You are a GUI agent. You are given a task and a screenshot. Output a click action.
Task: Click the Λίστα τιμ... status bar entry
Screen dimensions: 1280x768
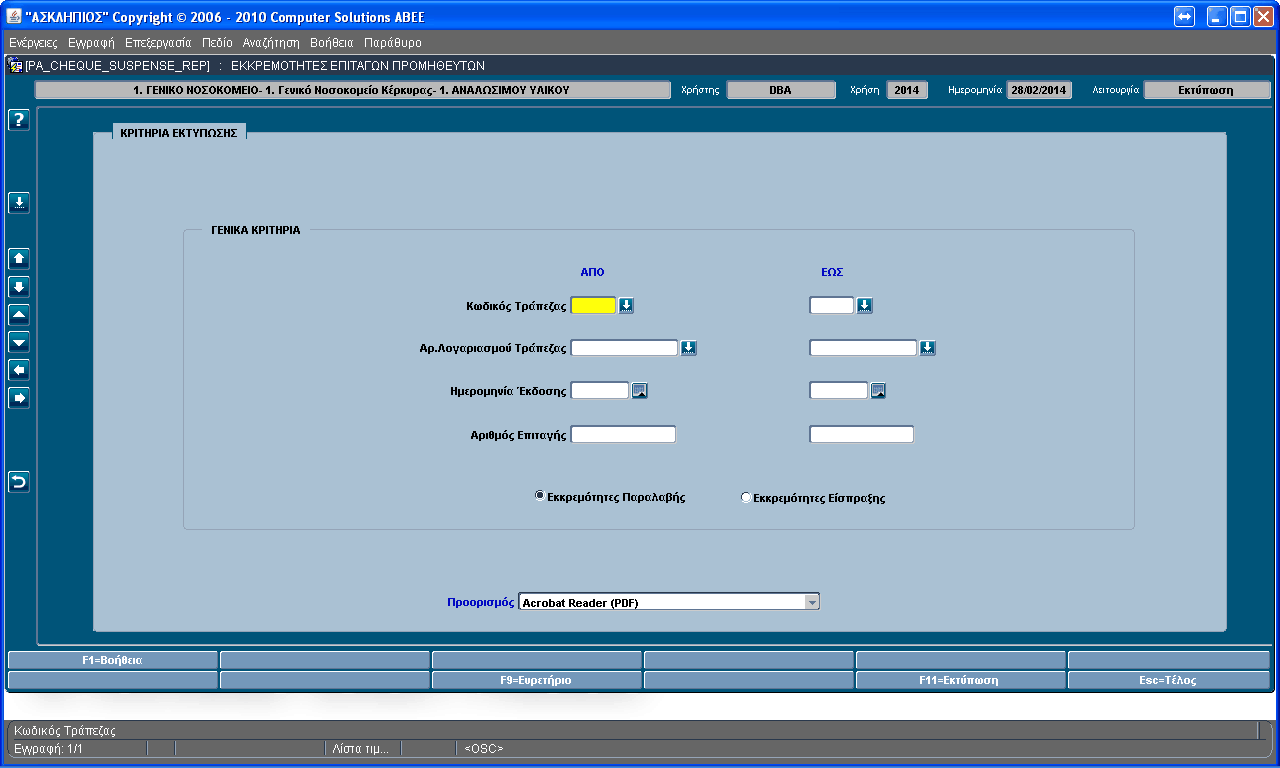pyautogui.click(x=361, y=748)
